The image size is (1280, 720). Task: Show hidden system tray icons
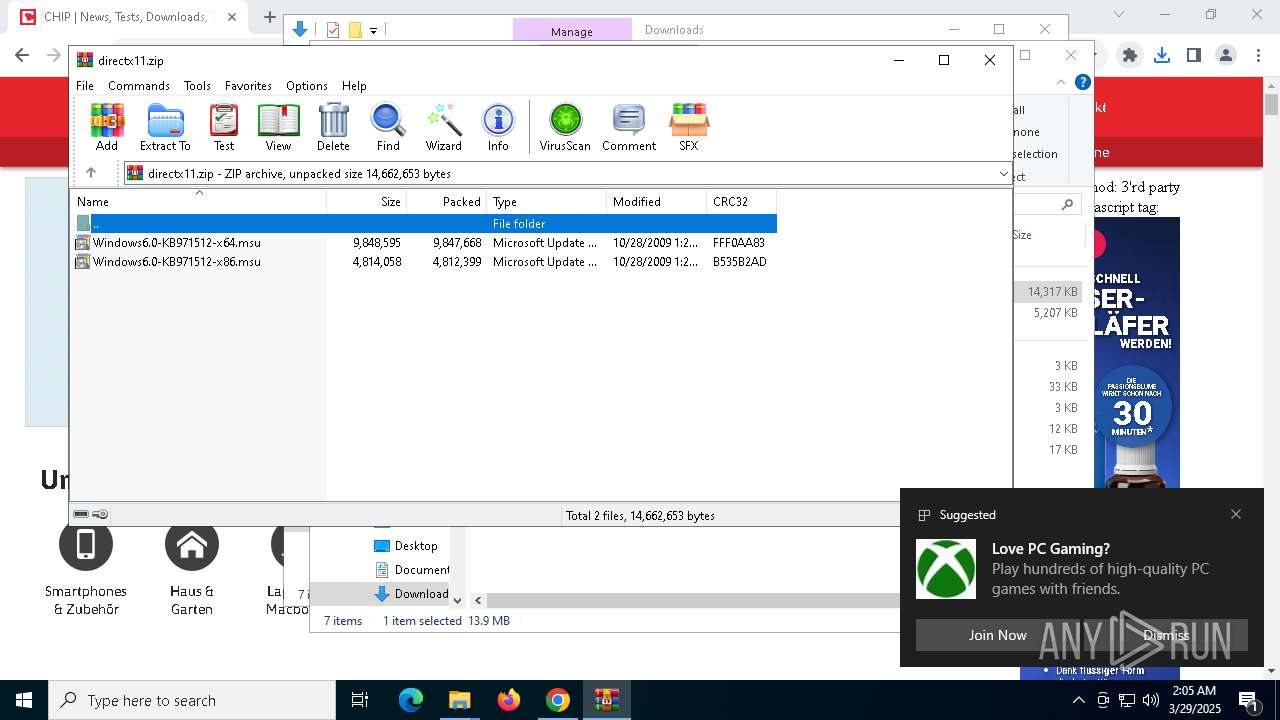1078,700
